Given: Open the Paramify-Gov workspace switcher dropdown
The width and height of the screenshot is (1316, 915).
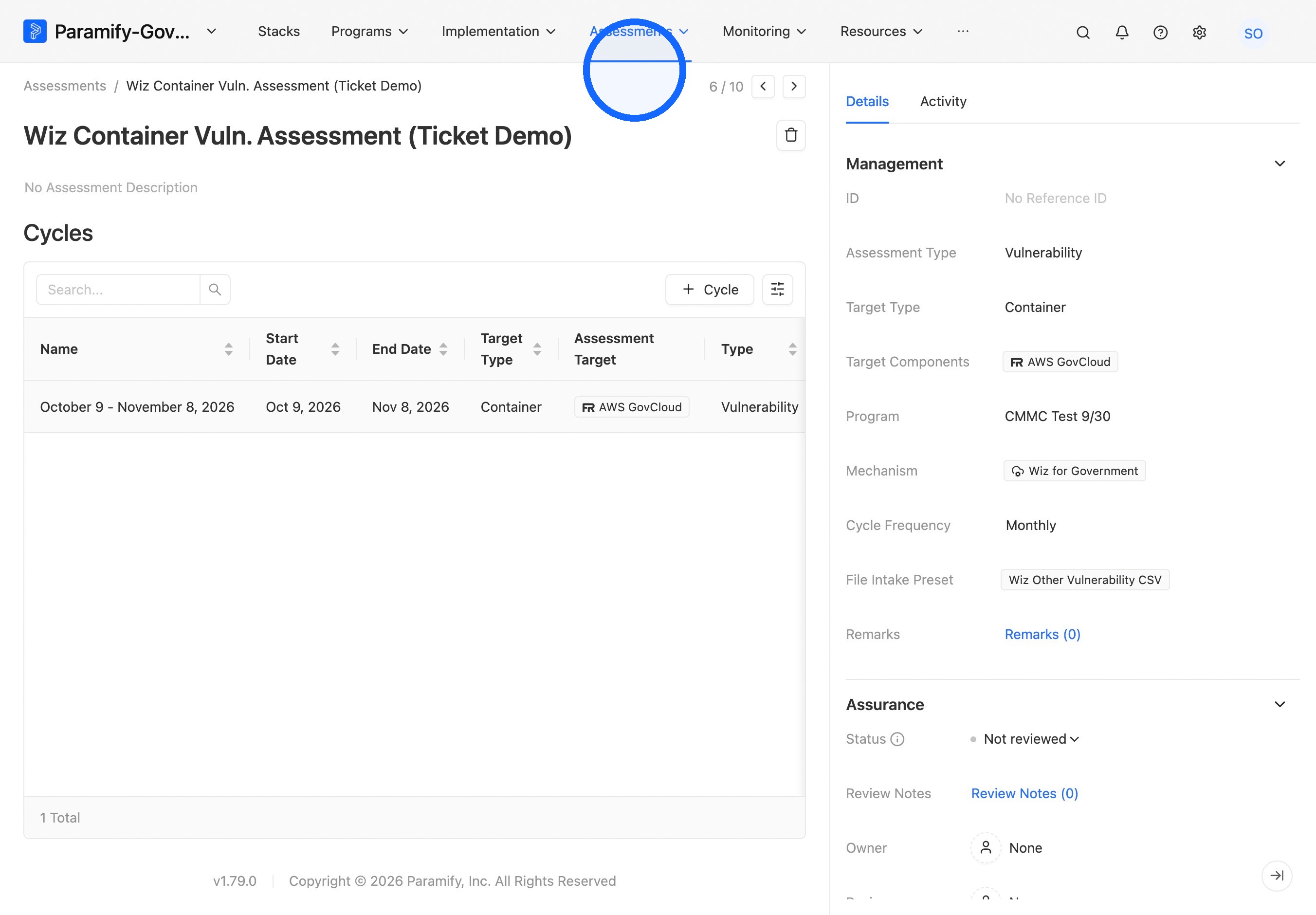Looking at the screenshot, I should click(212, 32).
